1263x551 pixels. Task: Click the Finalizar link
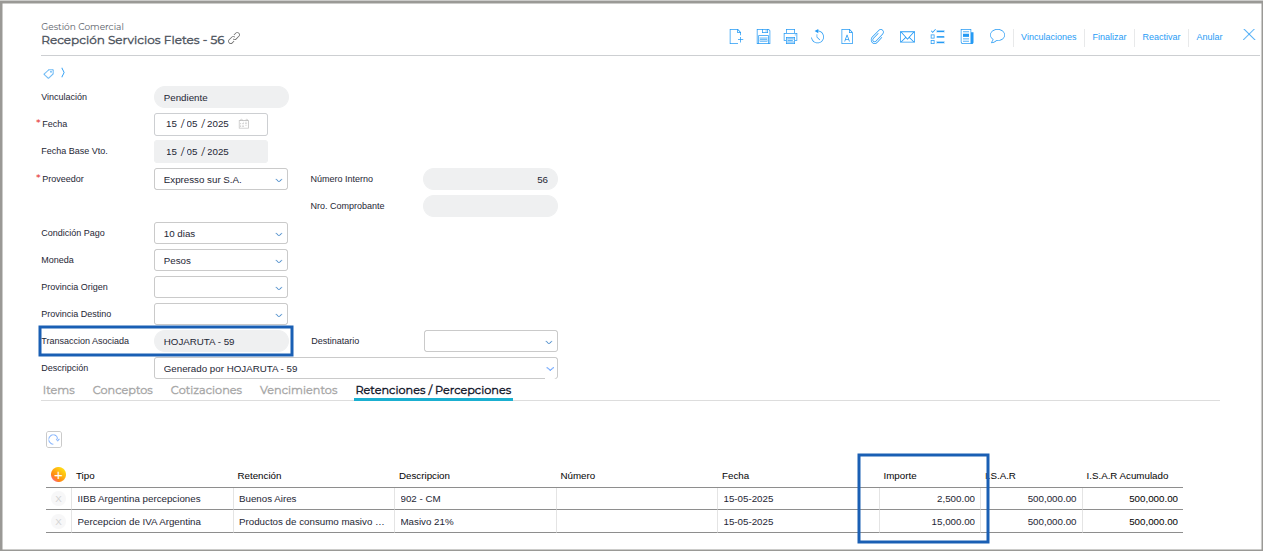(x=1109, y=37)
